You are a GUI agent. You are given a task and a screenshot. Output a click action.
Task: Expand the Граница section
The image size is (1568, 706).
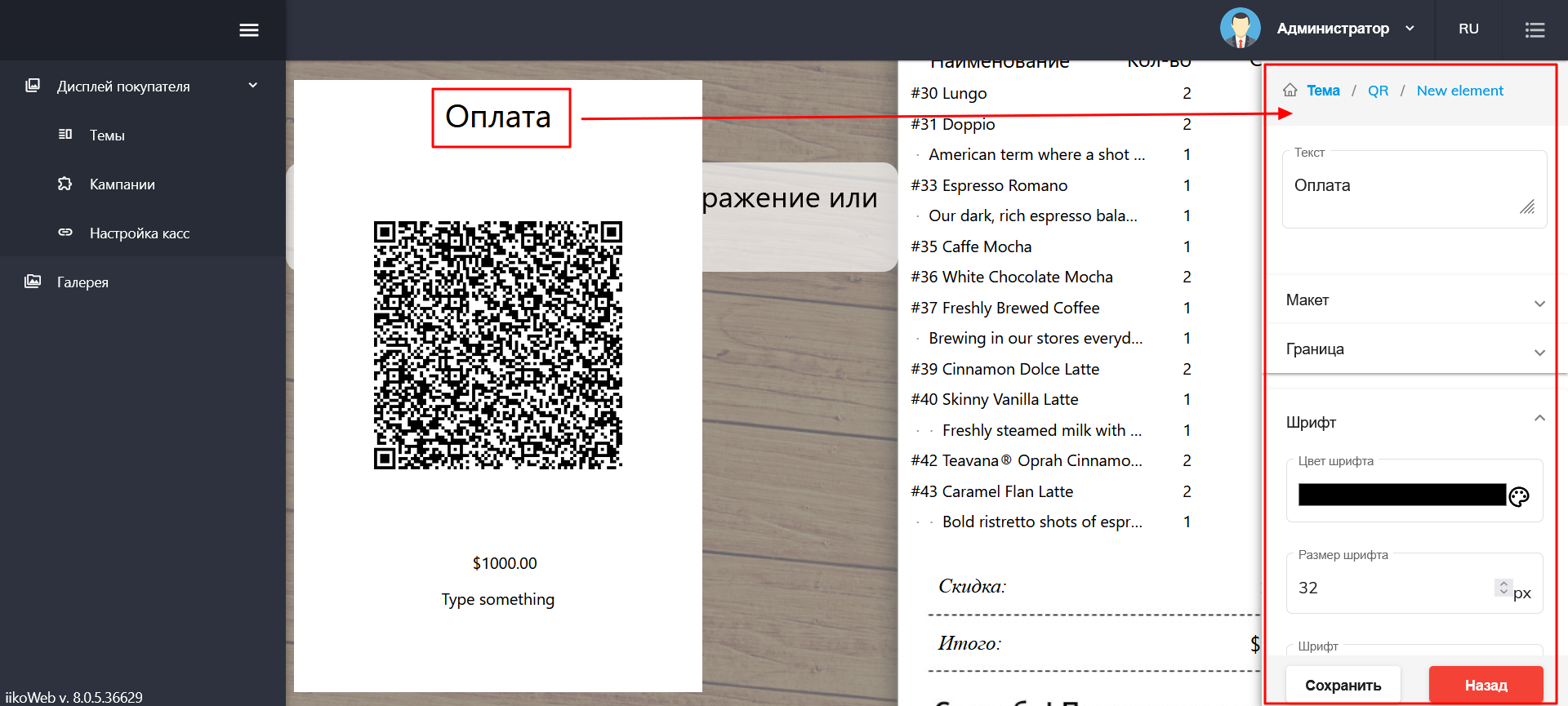click(1413, 349)
